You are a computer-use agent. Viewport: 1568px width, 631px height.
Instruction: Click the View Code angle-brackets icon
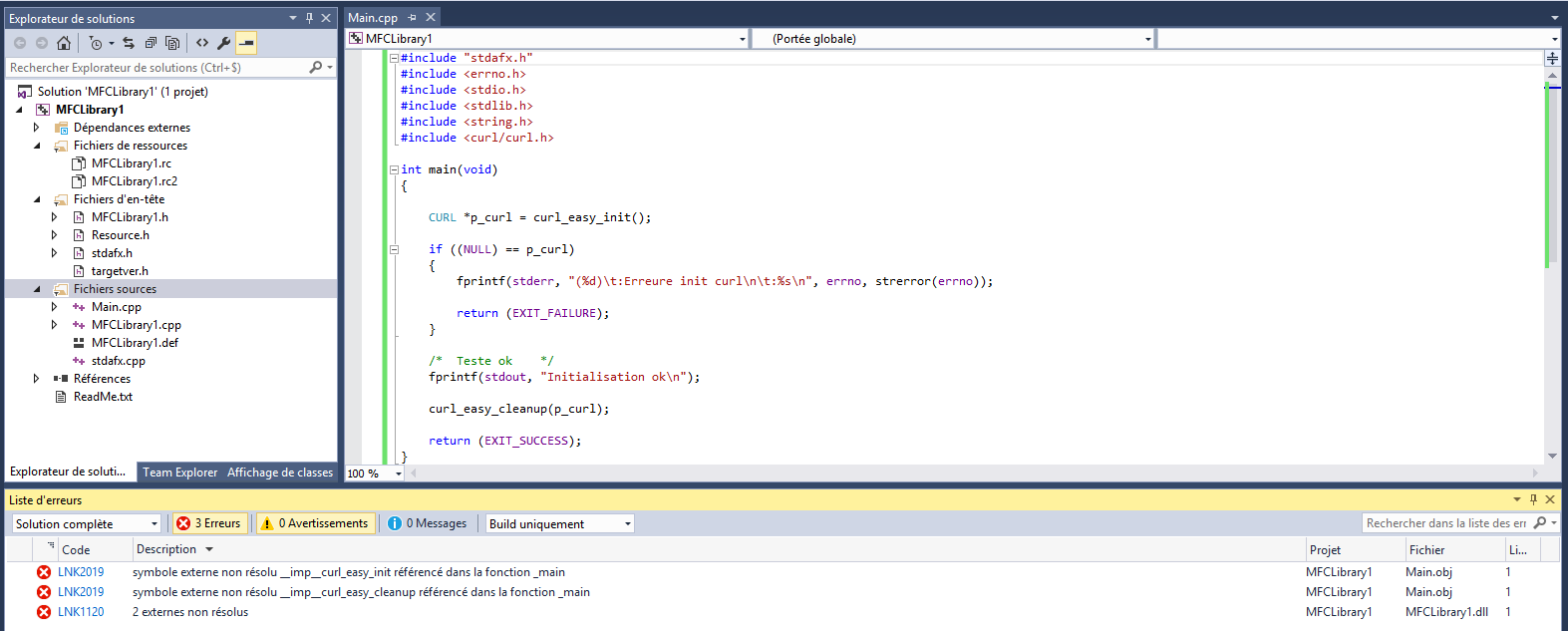pyautogui.click(x=202, y=43)
